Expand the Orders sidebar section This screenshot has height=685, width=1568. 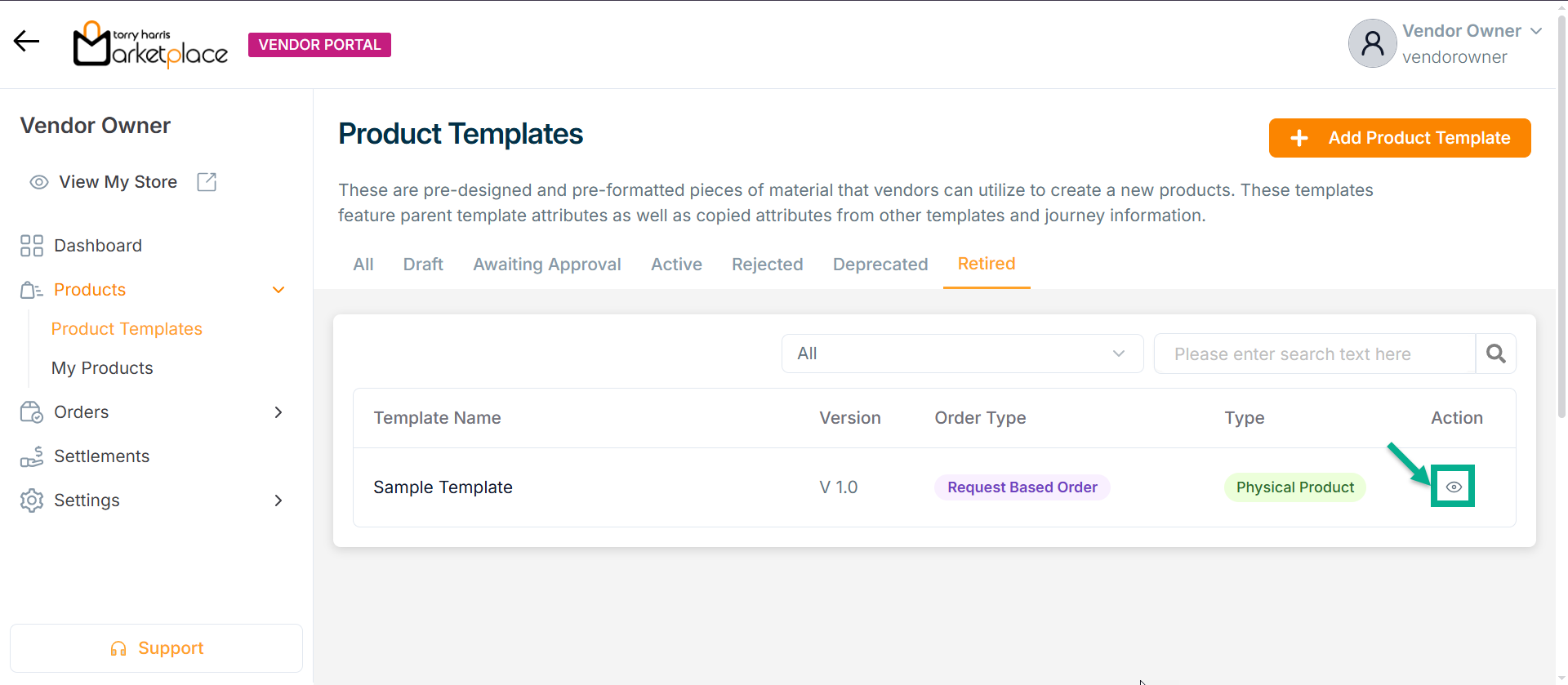pyautogui.click(x=278, y=412)
